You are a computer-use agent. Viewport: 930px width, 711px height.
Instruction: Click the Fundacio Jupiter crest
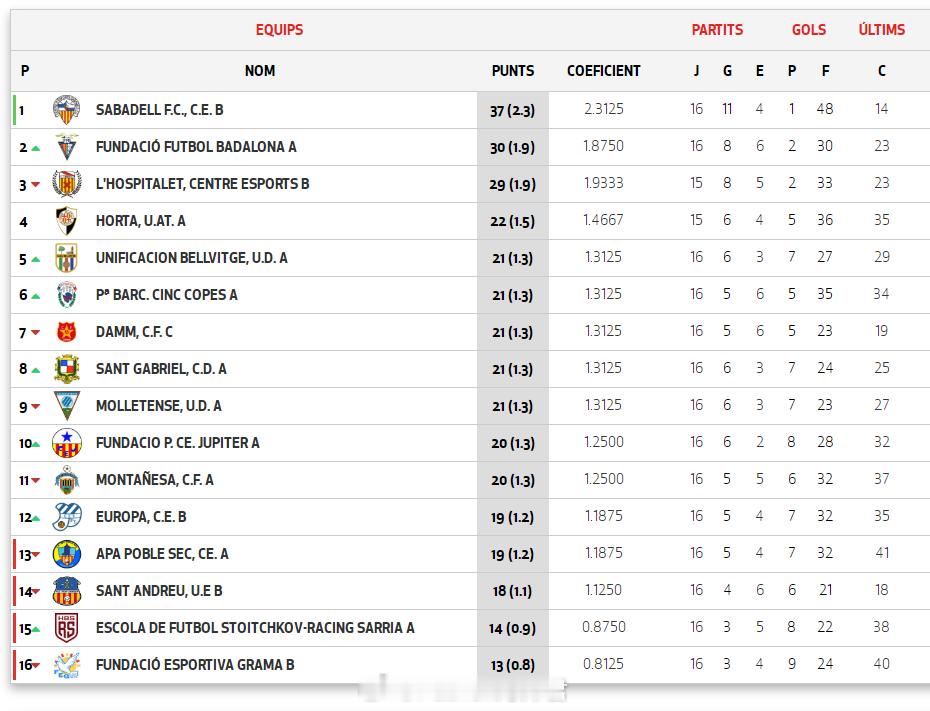coord(66,443)
